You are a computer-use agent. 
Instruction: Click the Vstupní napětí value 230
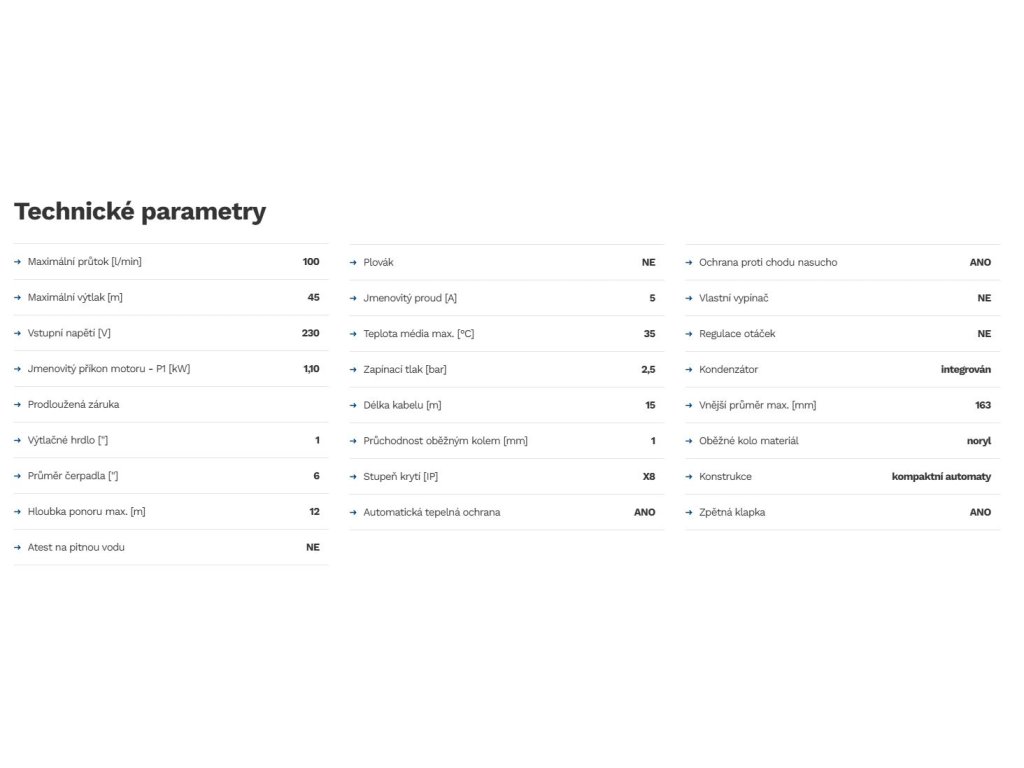click(x=310, y=333)
